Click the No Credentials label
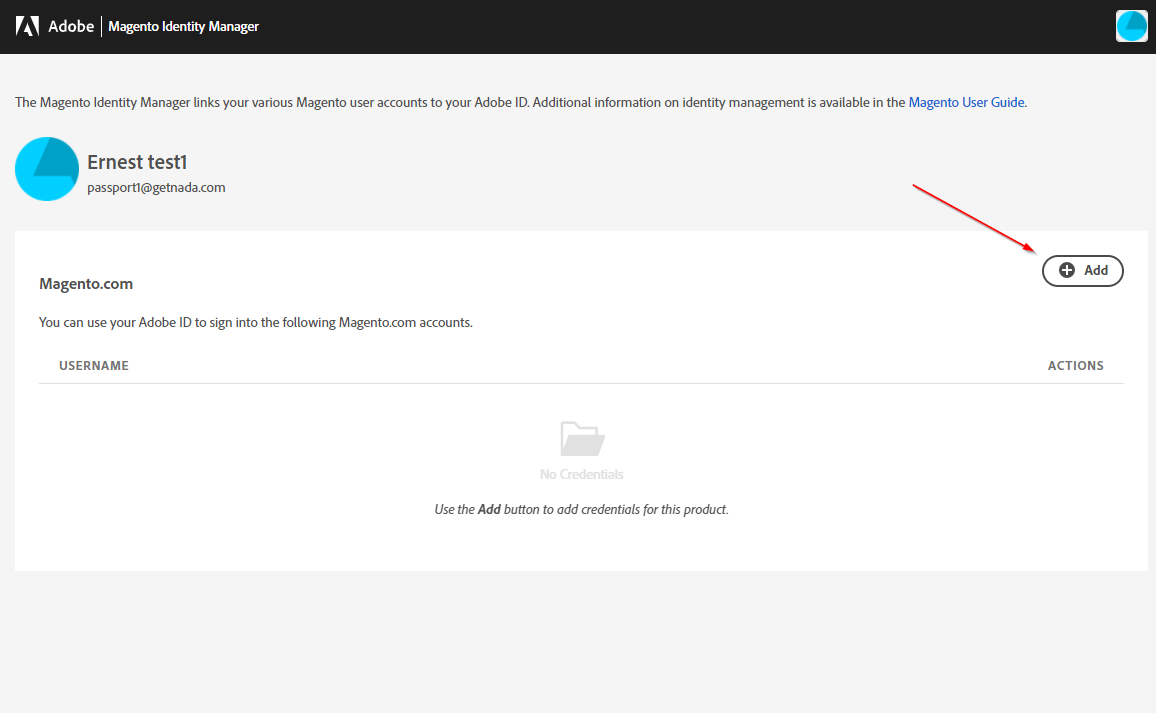The image size is (1156, 713). click(582, 474)
